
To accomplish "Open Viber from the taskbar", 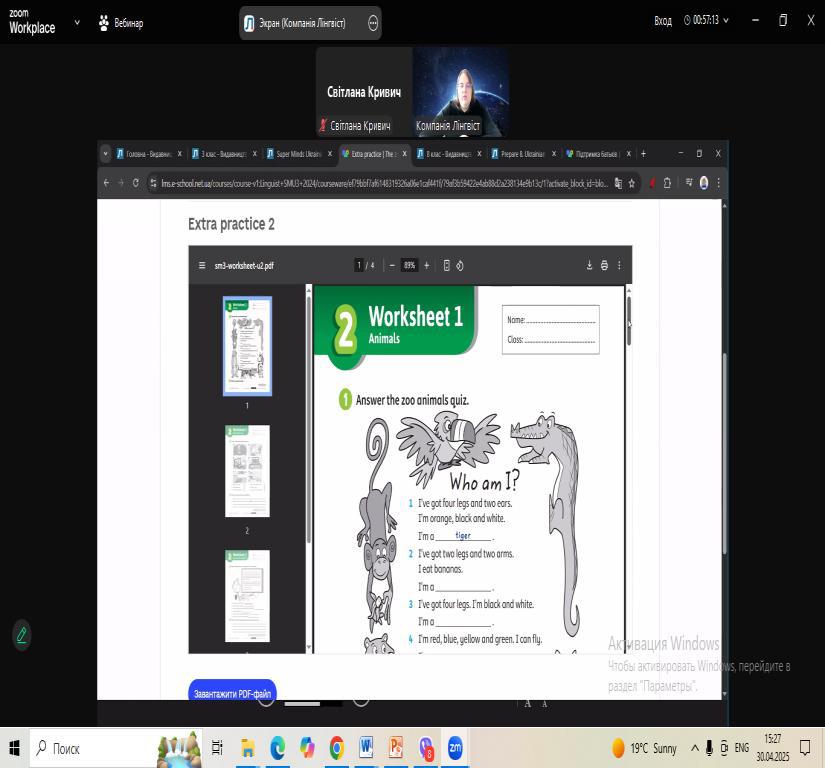I will click(426, 748).
